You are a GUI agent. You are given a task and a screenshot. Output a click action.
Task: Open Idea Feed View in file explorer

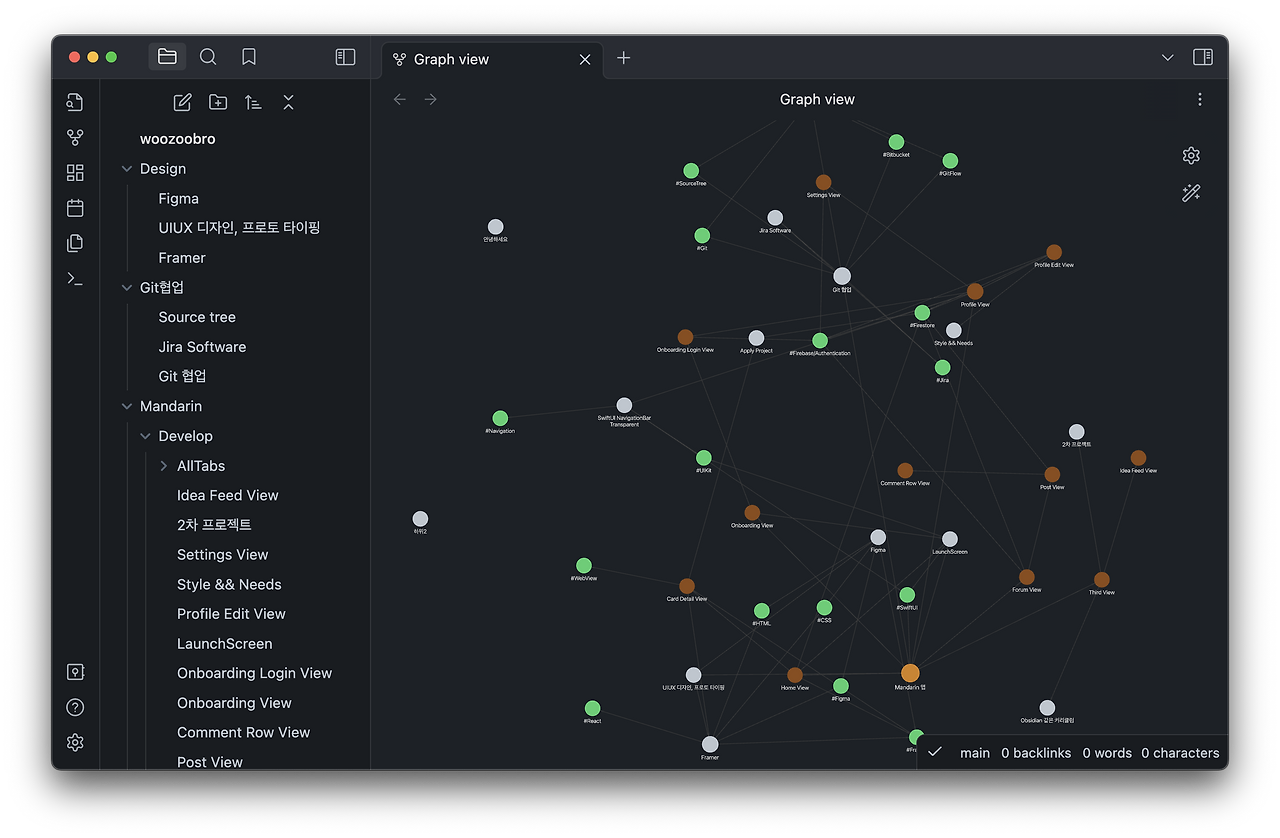(228, 495)
